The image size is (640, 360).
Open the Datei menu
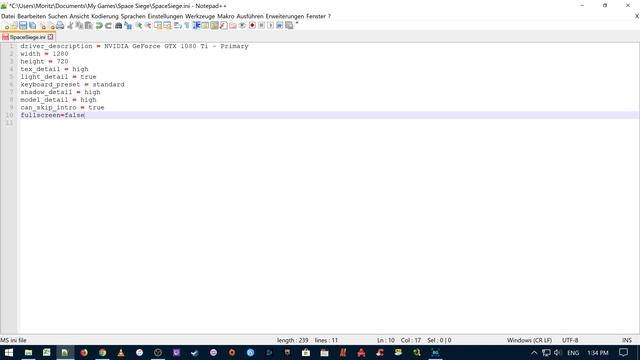click(8, 16)
